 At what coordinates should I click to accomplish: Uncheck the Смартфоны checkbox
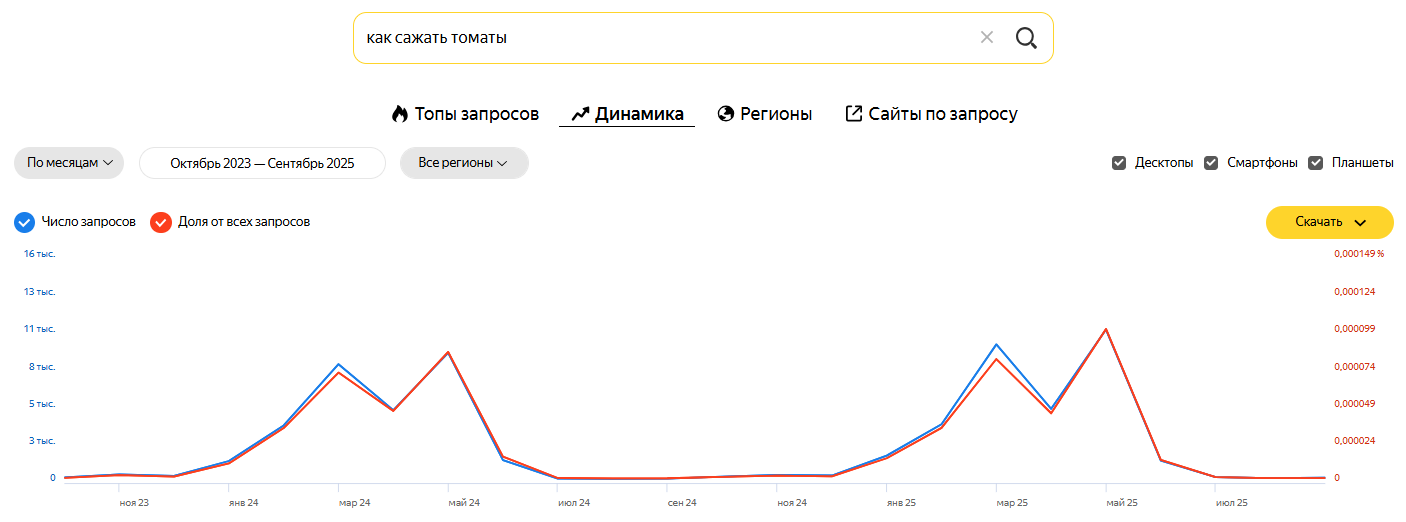(x=1211, y=163)
